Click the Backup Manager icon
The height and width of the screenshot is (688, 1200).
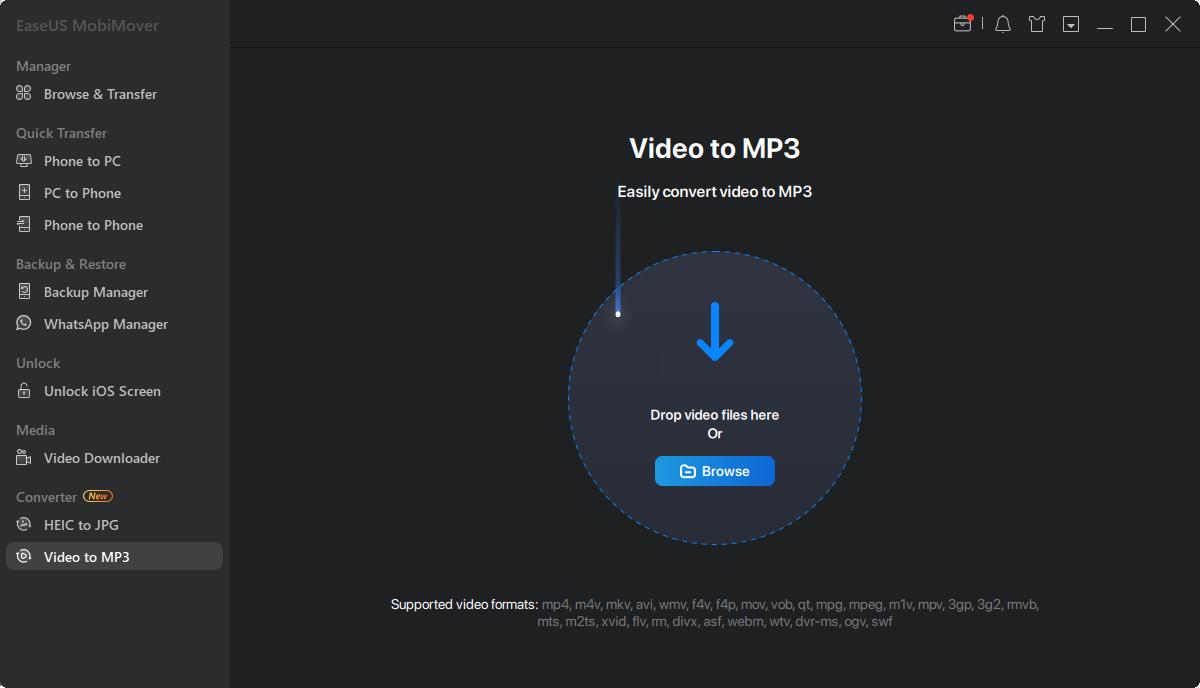(x=24, y=292)
